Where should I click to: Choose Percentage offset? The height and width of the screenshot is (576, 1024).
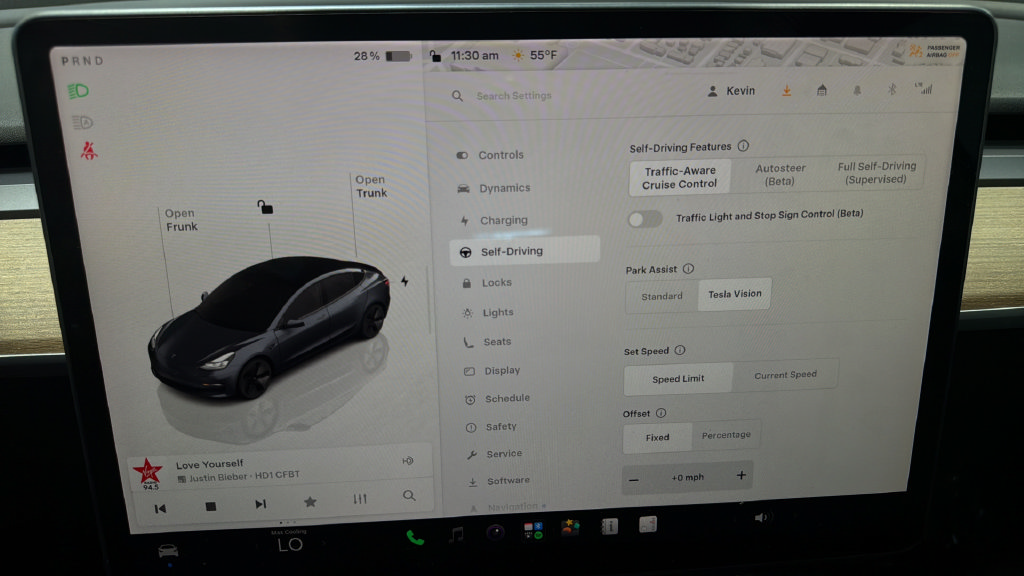[x=726, y=434]
